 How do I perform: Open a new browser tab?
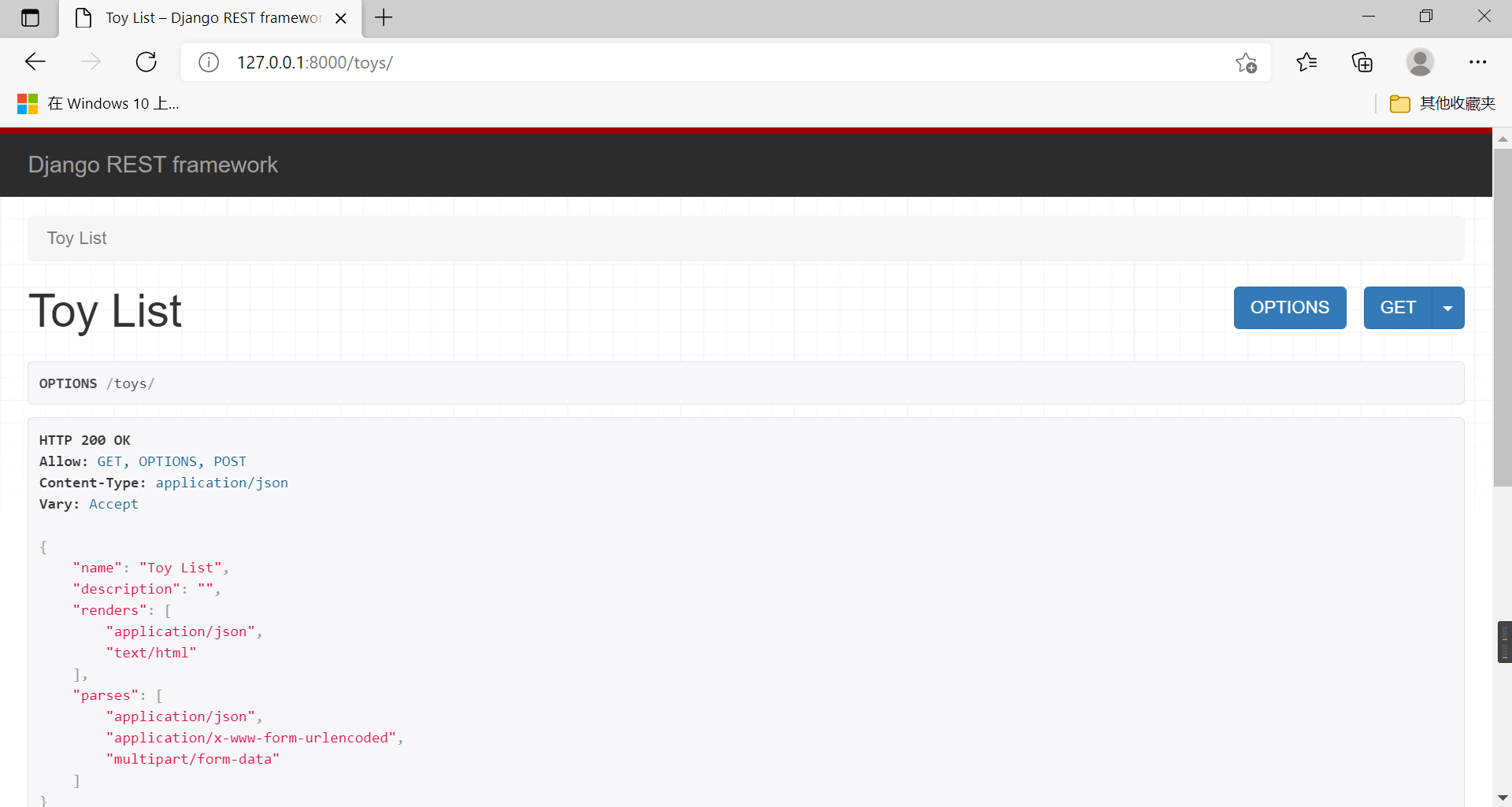384,17
